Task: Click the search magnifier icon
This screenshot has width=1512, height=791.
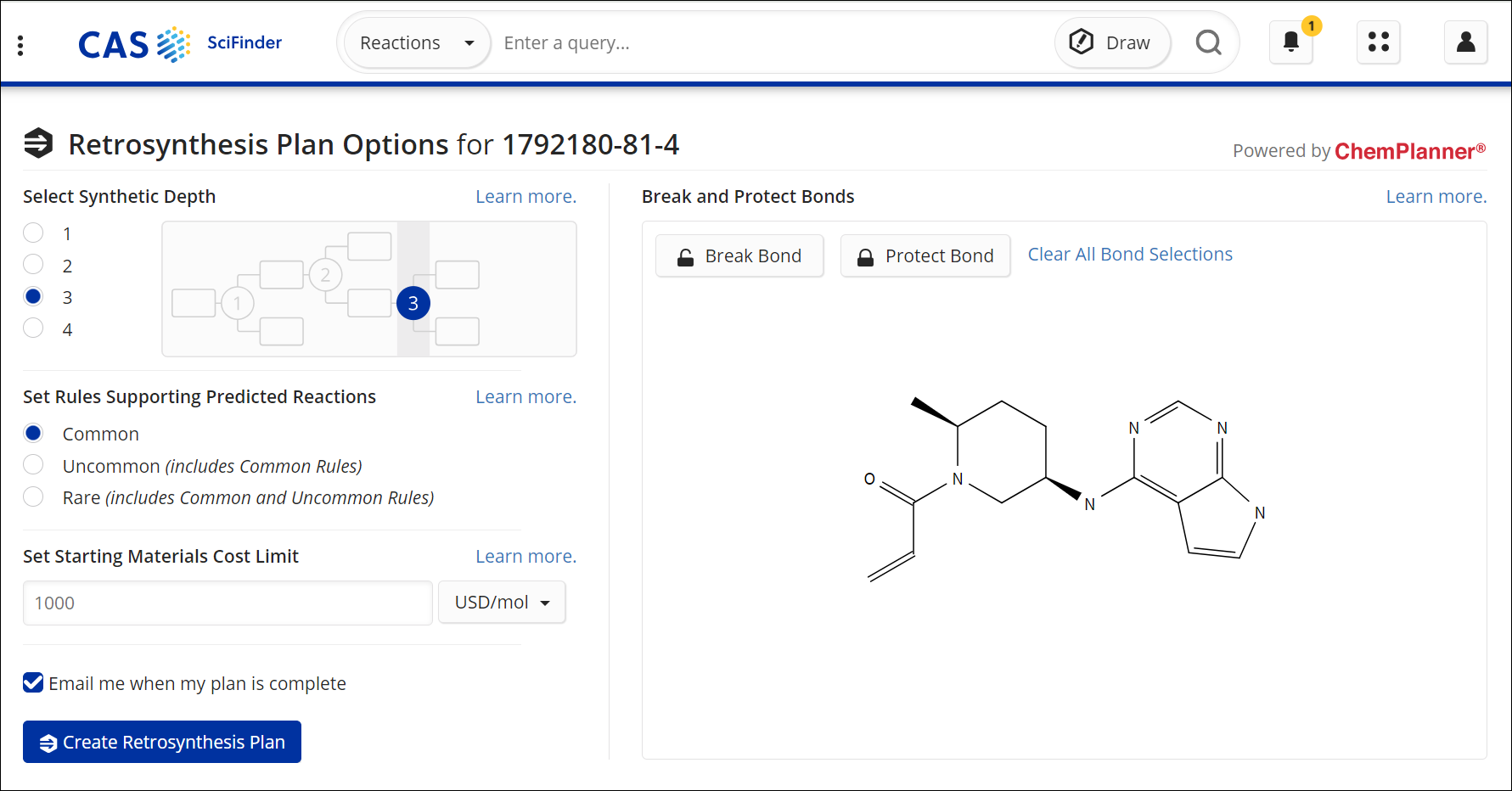Action: pos(1208,42)
